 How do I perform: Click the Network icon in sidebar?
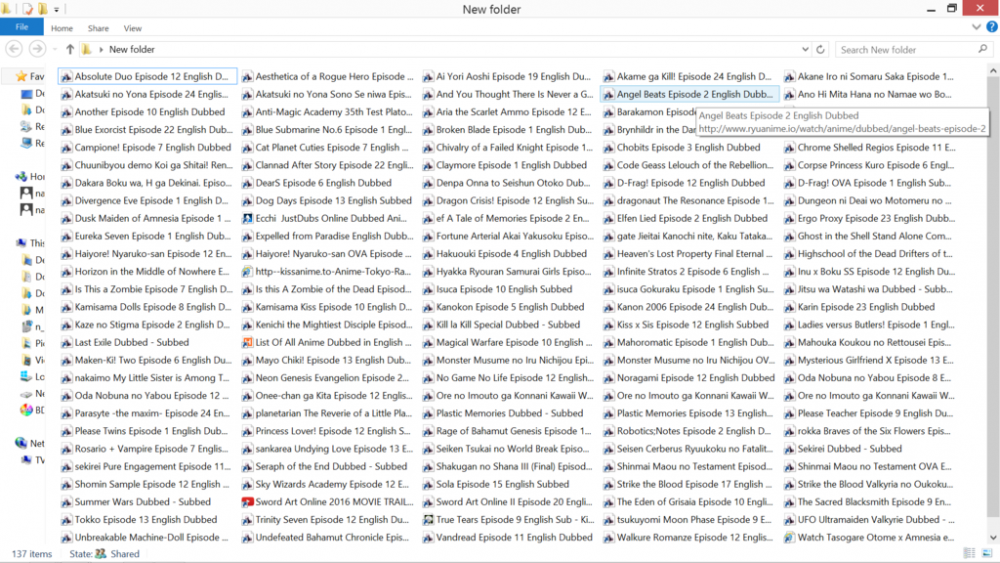pyautogui.click(x=21, y=443)
